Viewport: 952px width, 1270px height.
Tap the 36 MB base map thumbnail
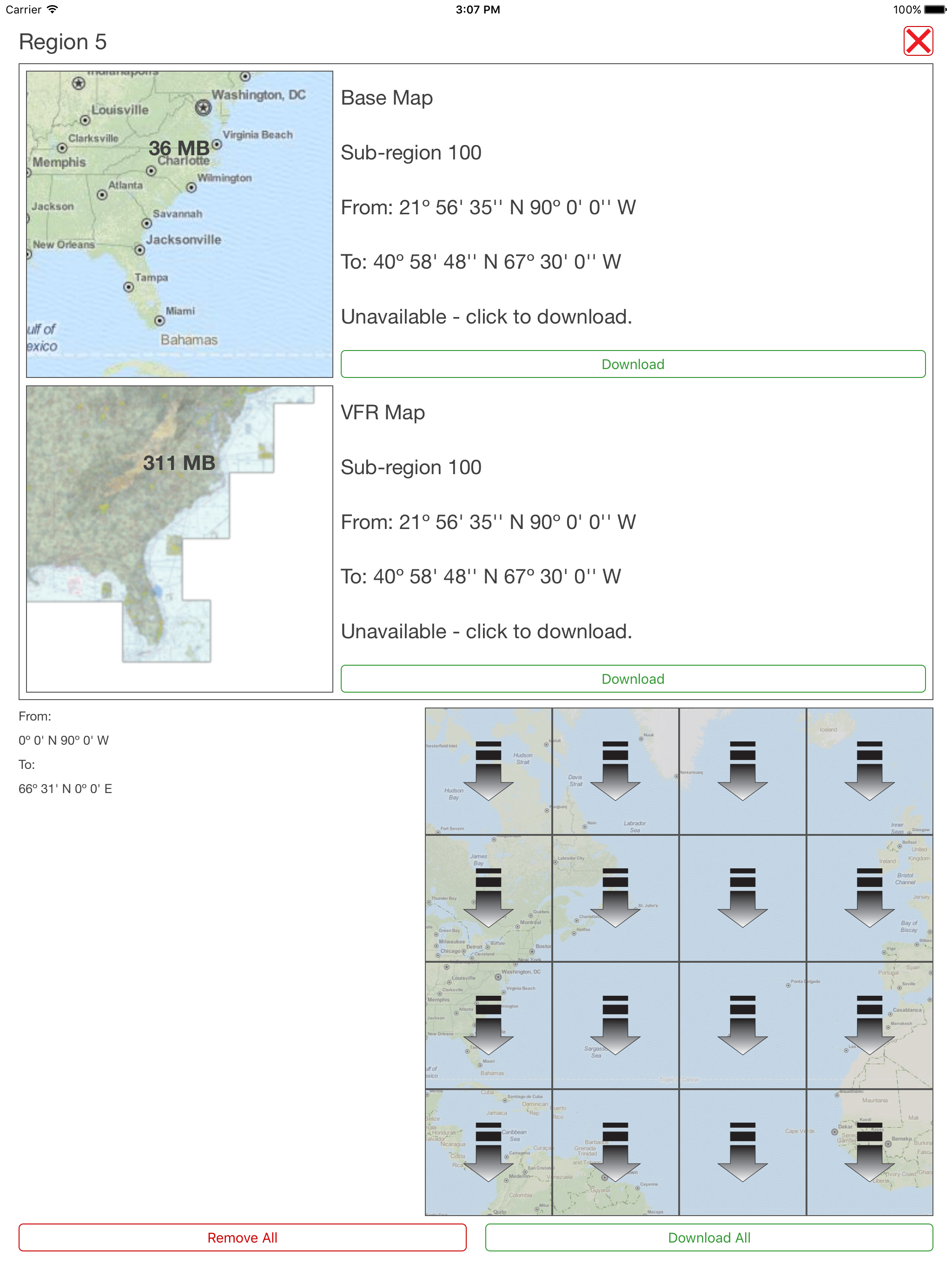pyautogui.click(x=179, y=224)
